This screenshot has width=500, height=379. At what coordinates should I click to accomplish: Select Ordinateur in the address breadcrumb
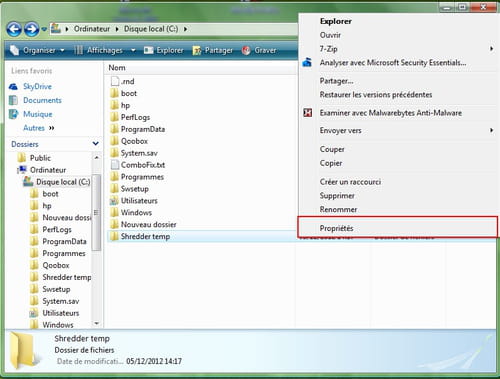(92, 29)
